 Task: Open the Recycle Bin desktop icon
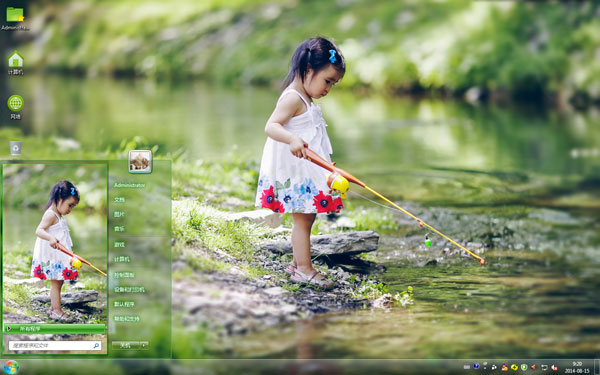(15, 148)
